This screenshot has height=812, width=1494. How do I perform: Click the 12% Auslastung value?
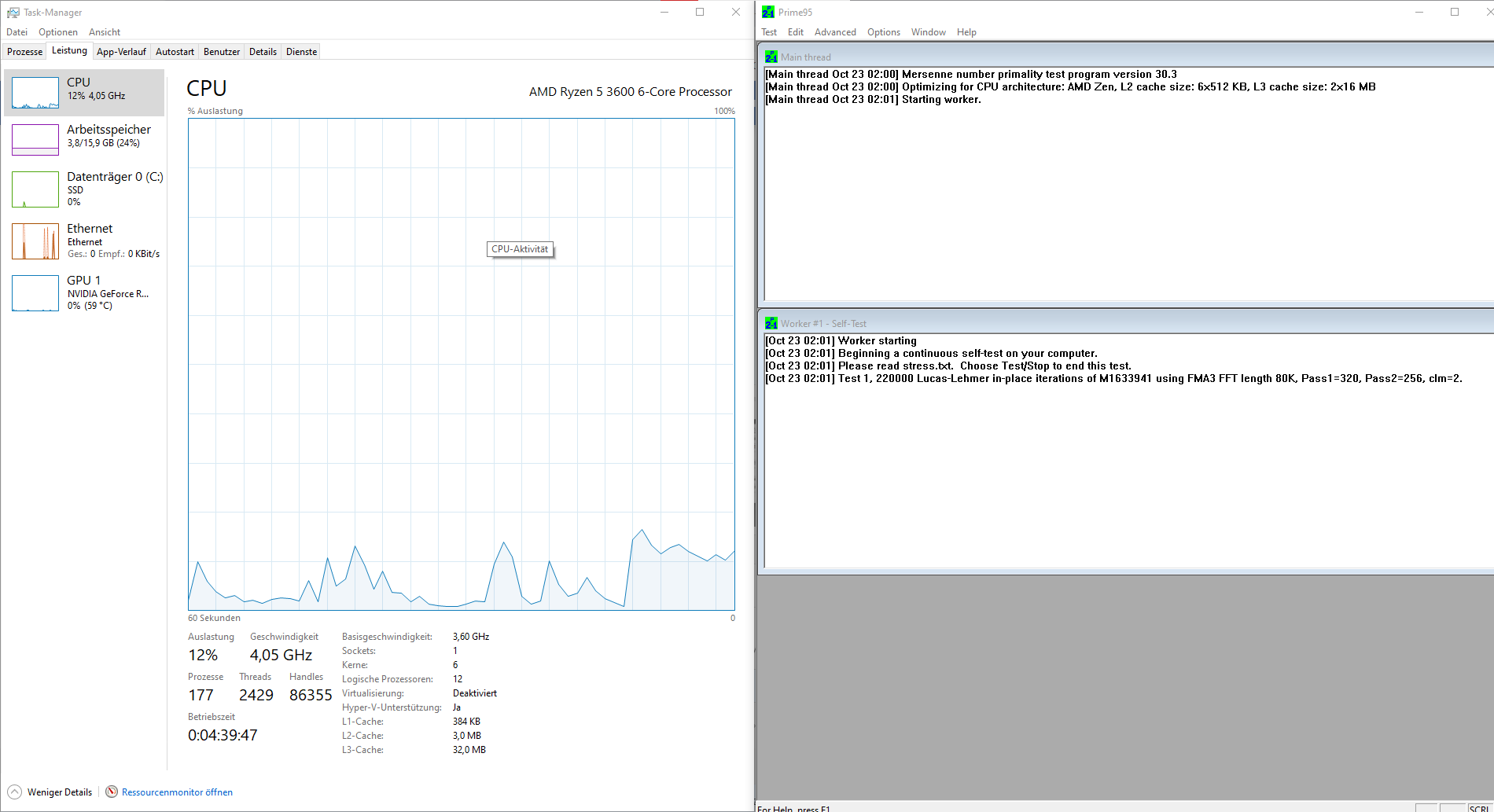(x=203, y=655)
